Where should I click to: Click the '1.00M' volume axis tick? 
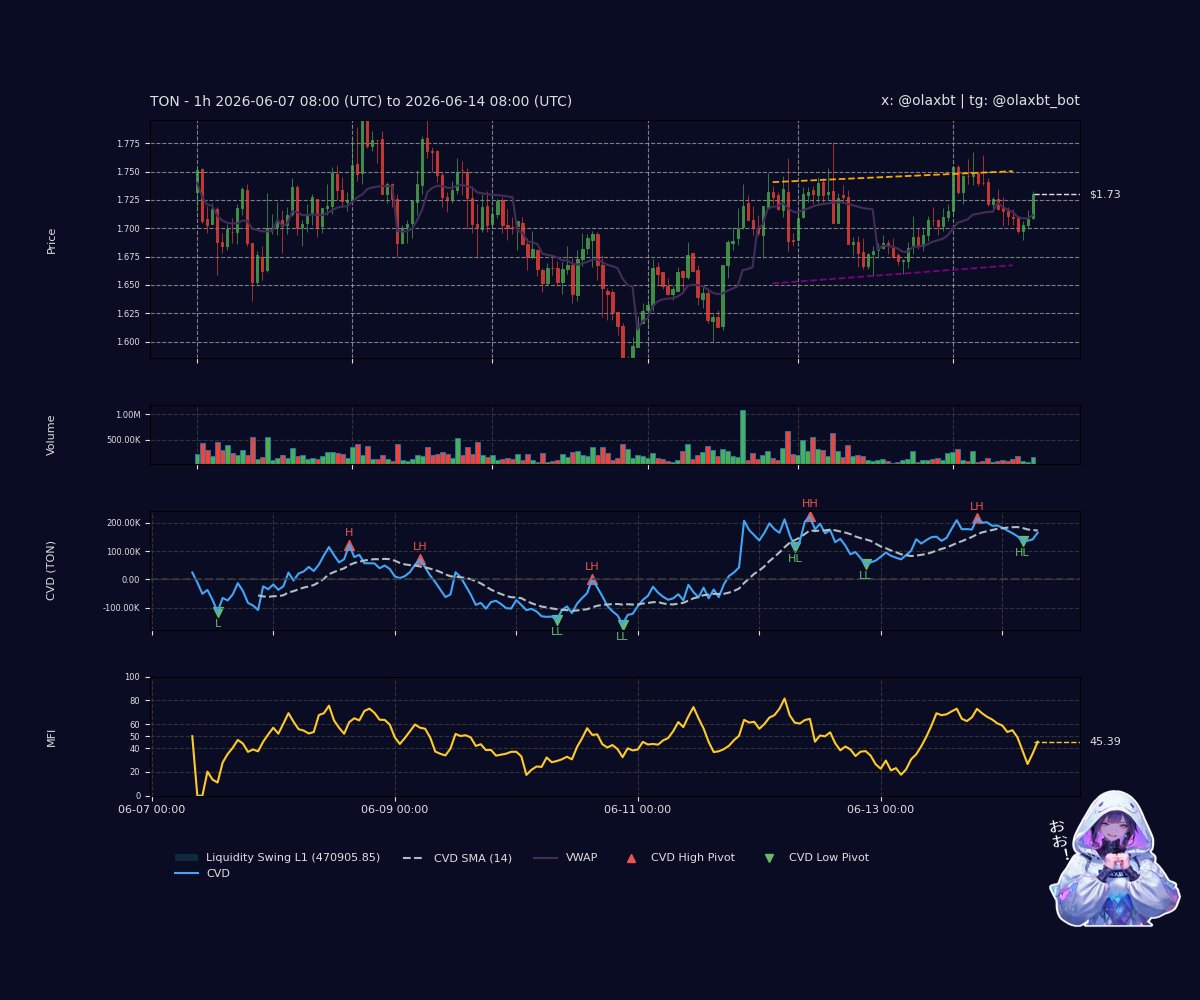[x=128, y=415]
